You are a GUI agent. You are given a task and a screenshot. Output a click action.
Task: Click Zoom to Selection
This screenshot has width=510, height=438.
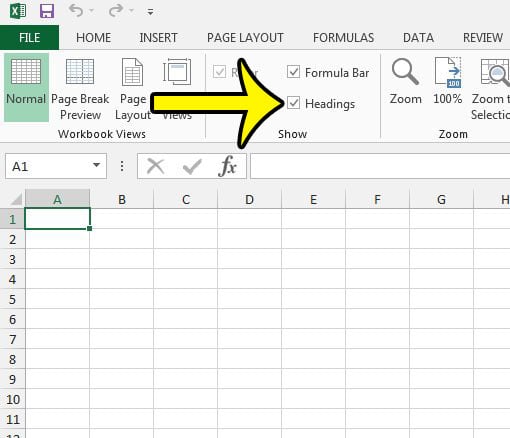click(490, 89)
